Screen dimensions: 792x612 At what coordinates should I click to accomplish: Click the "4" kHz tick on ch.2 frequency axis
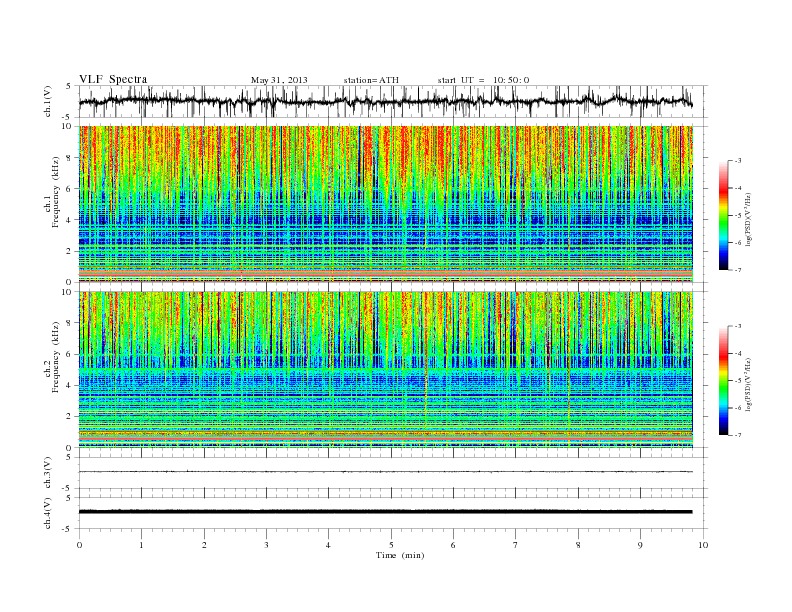pyautogui.click(x=69, y=385)
